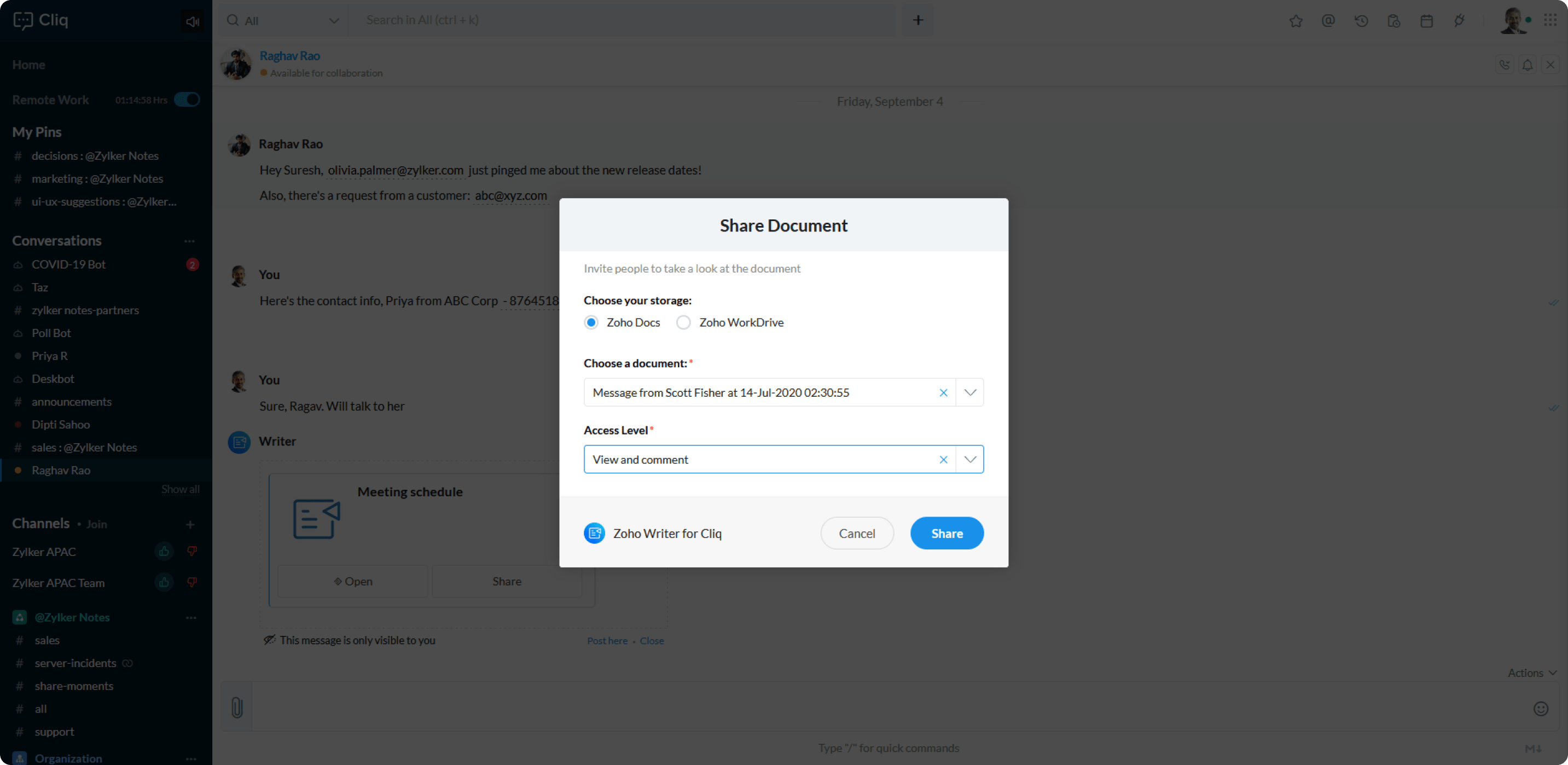Go to Home in the sidebar
Viewport: 1568px width, 765px height.
click(28, 65)
